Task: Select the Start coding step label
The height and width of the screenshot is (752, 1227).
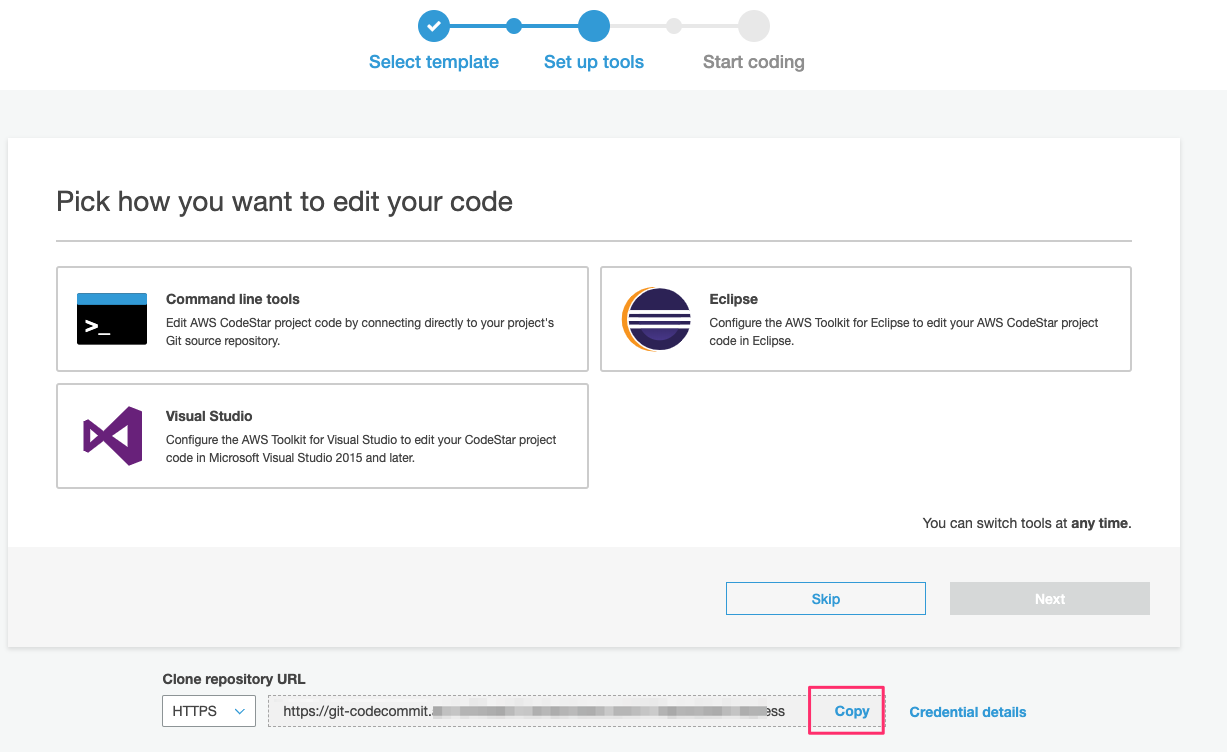Action: coord(754,62)
